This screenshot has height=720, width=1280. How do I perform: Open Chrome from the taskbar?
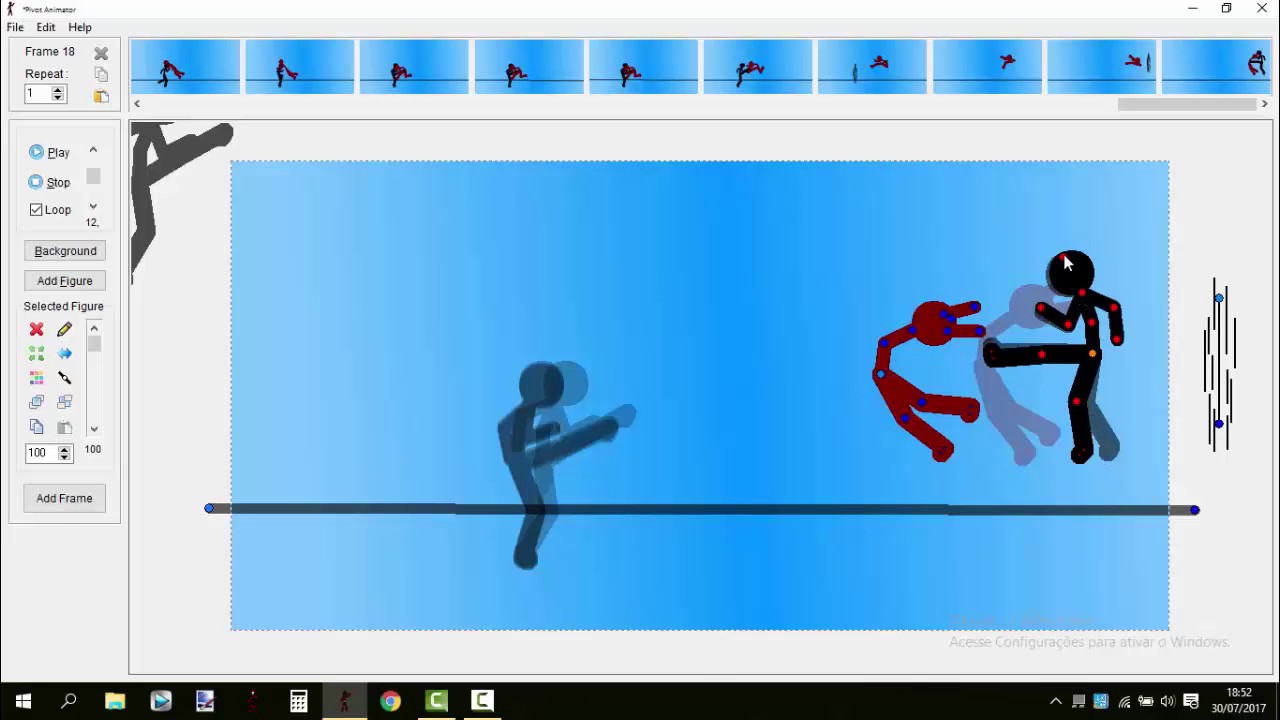pos(390,701)
